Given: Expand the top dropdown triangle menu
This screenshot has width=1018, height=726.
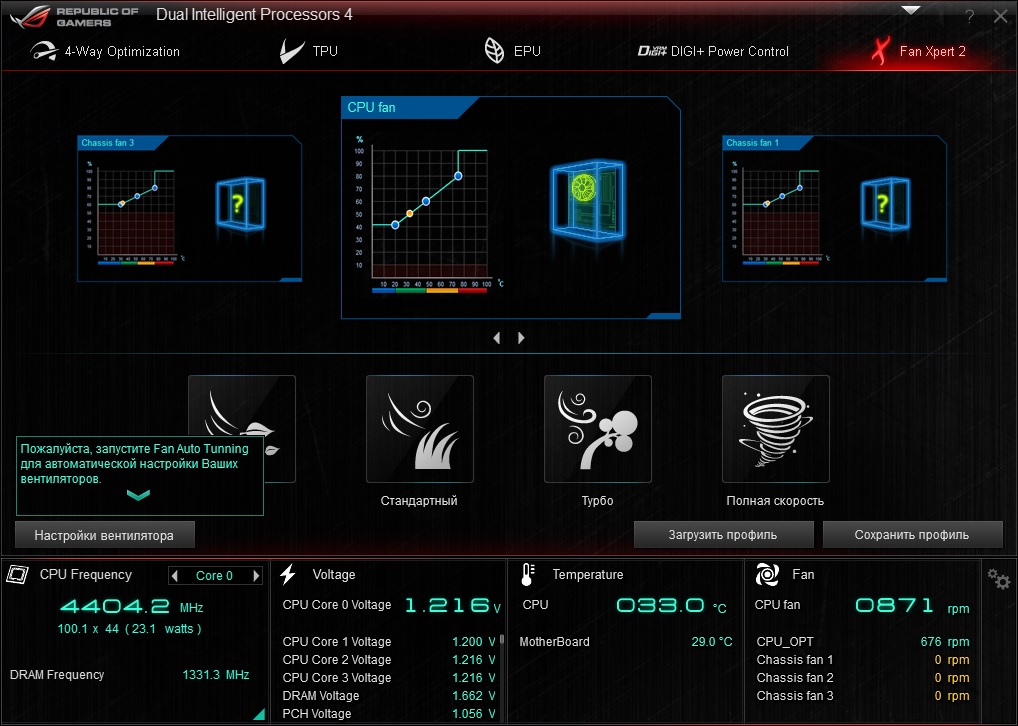Looking at the screenshot, I should (x=911, y=10).
